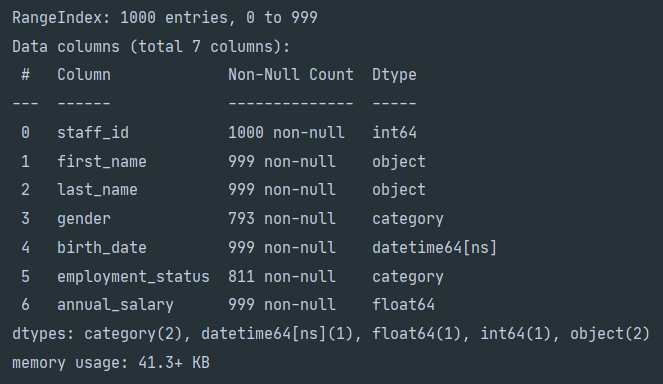Click index number '3' of the gender row

[x=25, y=219]
